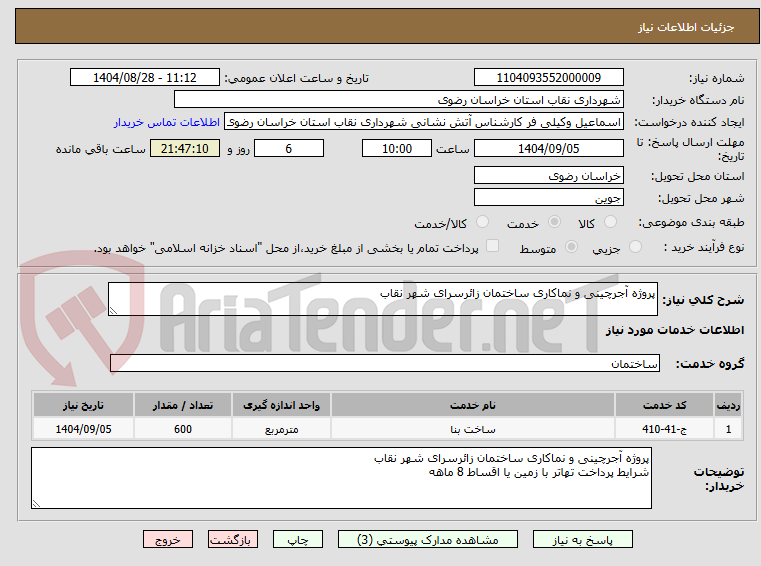Toggle the اسناد خزانه اسلامی payment checkbox
The image size is (761, 566).
tap(493, 246)
